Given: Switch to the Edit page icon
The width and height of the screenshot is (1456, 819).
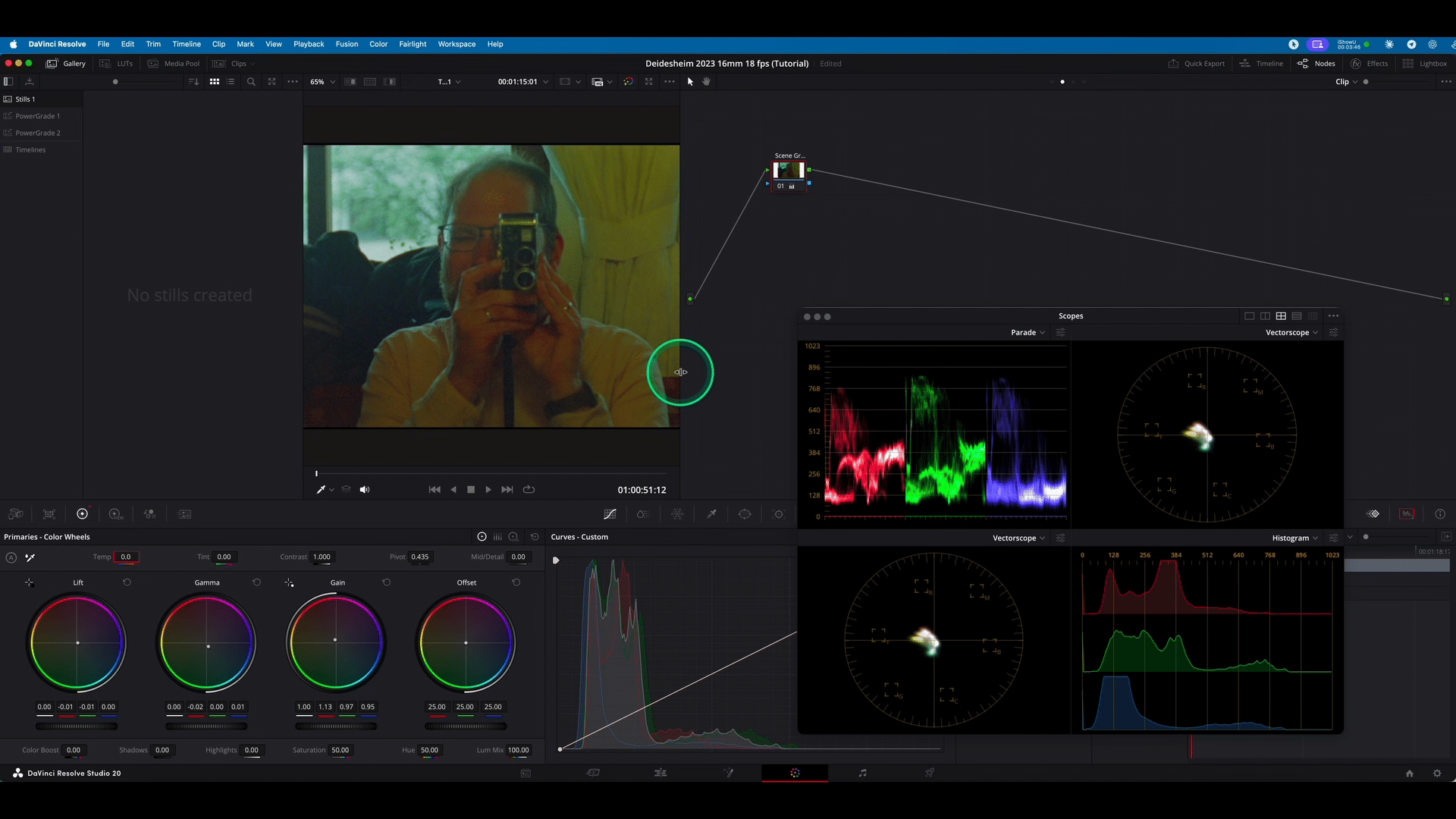Looking at the screenshot, I should pyautogui.click(x=661, y=773).
